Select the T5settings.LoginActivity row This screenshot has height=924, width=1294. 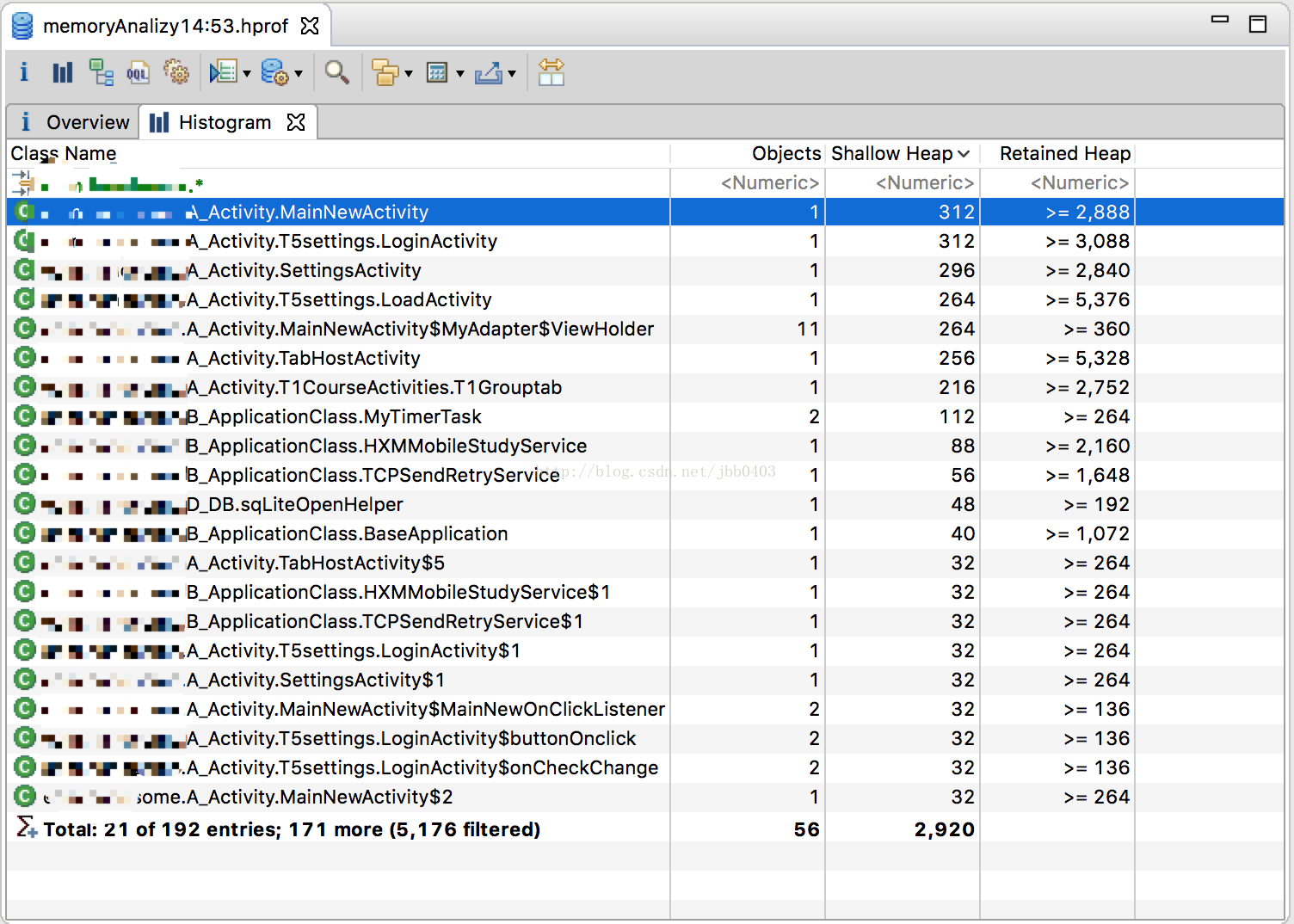tap(645, 242)
